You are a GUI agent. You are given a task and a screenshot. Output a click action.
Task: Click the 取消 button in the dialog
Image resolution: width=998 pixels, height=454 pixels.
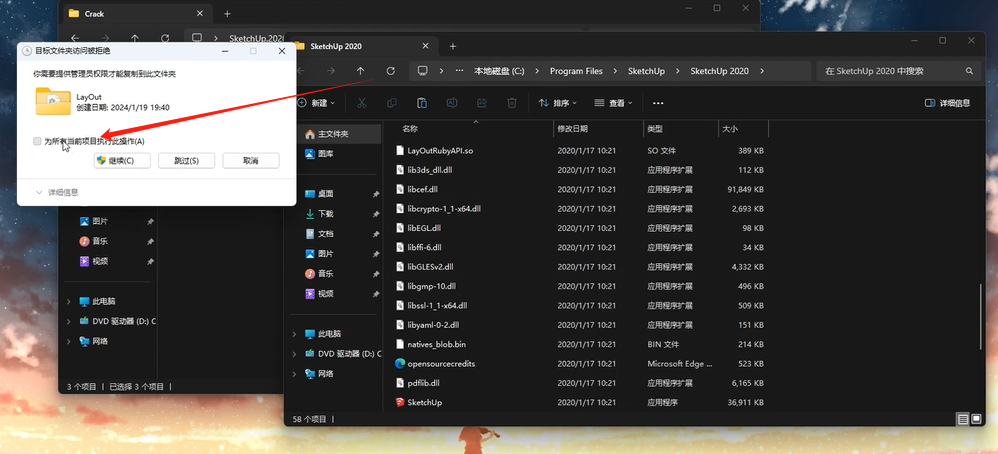coord(251,161)
